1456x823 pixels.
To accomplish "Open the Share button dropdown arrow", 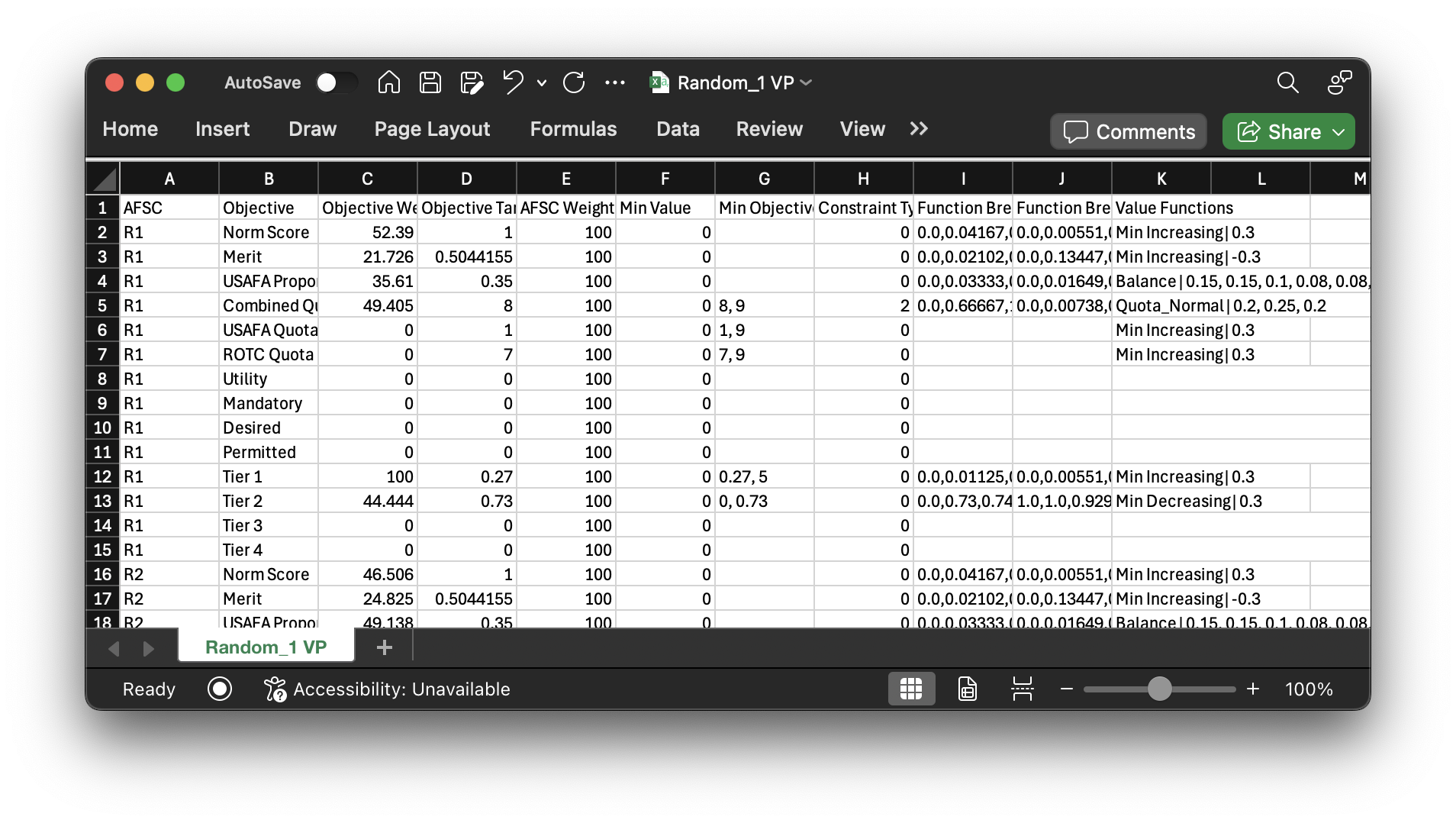I will [1338, 131].
